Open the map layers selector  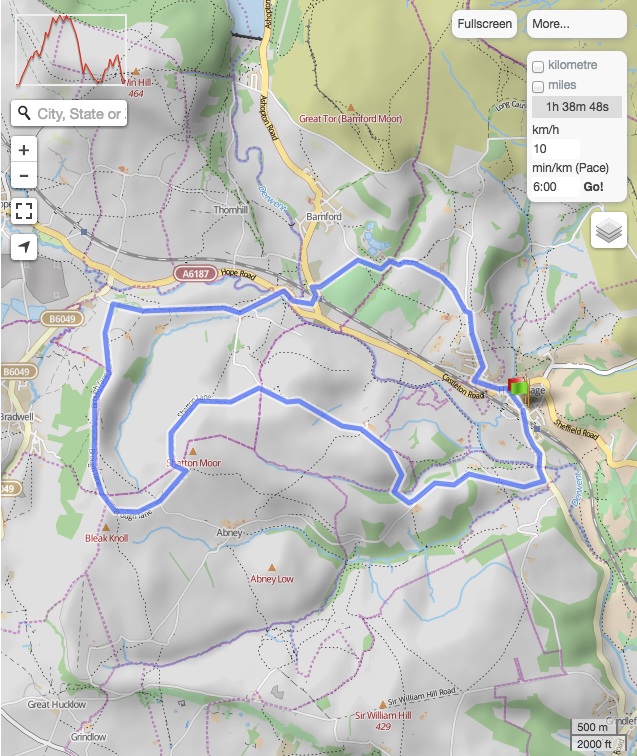point(608,230)
